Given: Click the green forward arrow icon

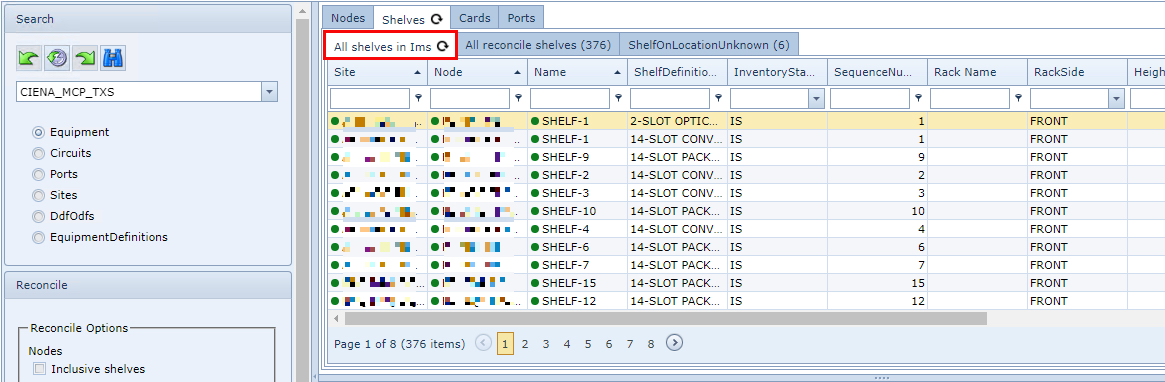Looking at the screenshot, I should (x=85, y=58).
